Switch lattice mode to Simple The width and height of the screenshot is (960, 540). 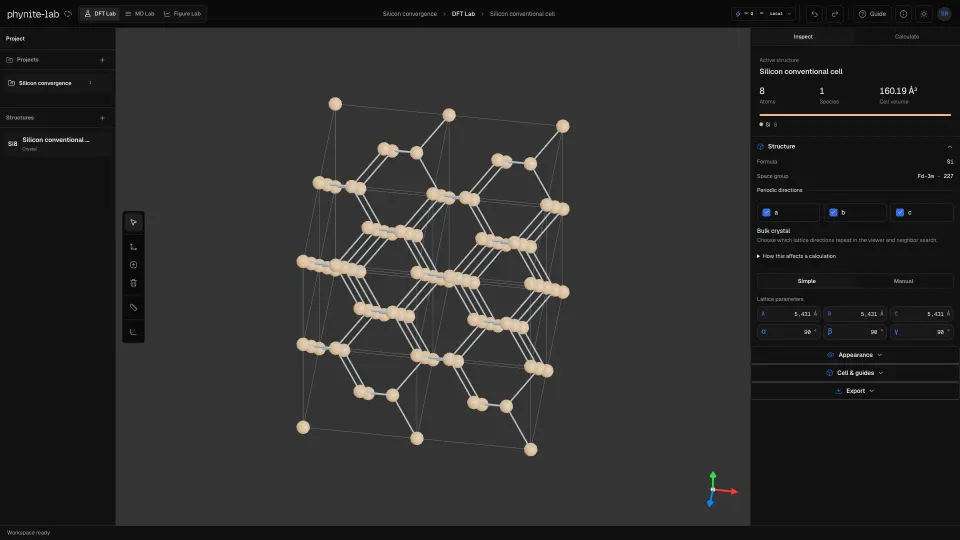coord(806,281)
